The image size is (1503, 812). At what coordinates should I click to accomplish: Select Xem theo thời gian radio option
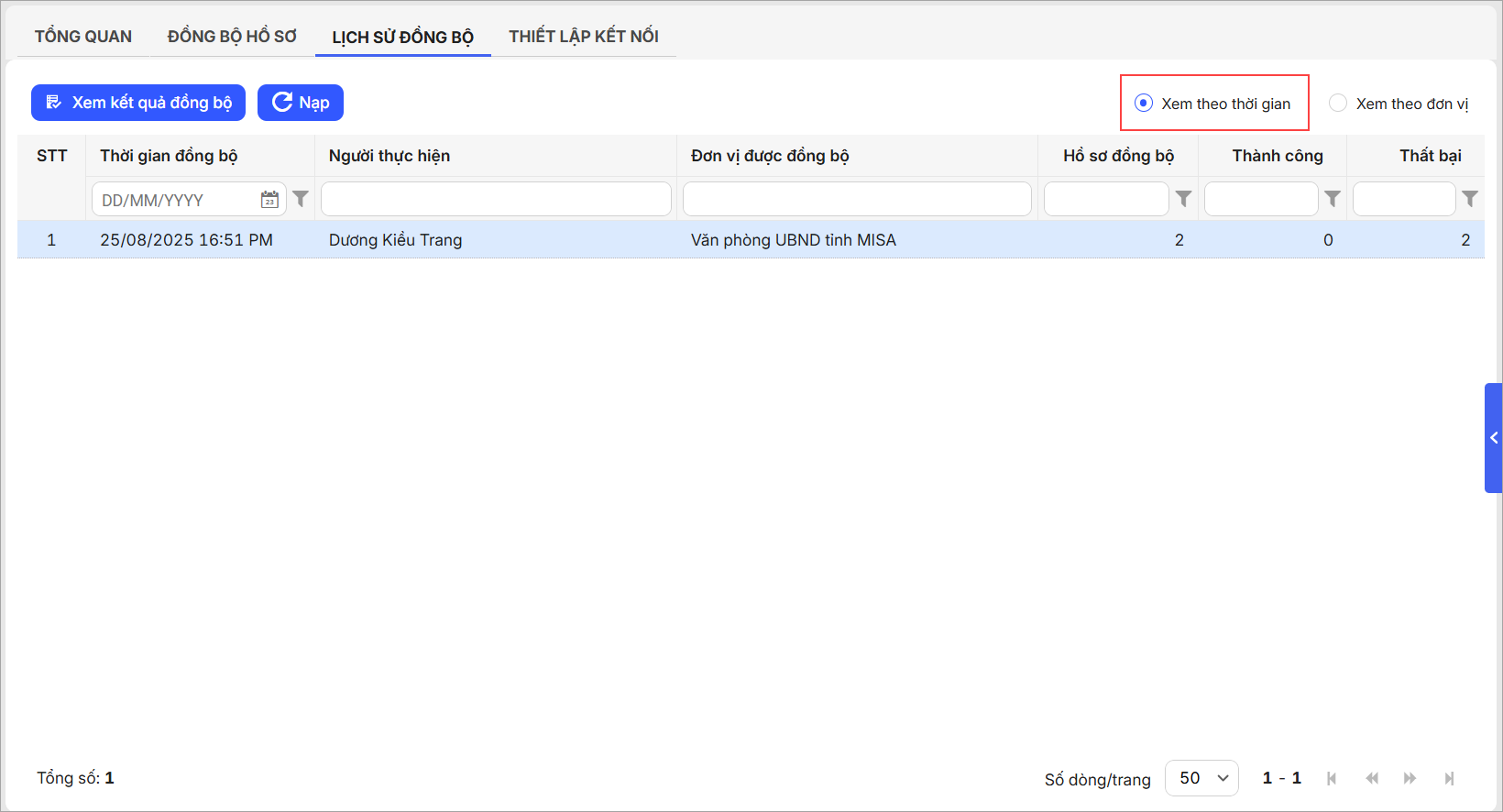(x=1144, y=104)
